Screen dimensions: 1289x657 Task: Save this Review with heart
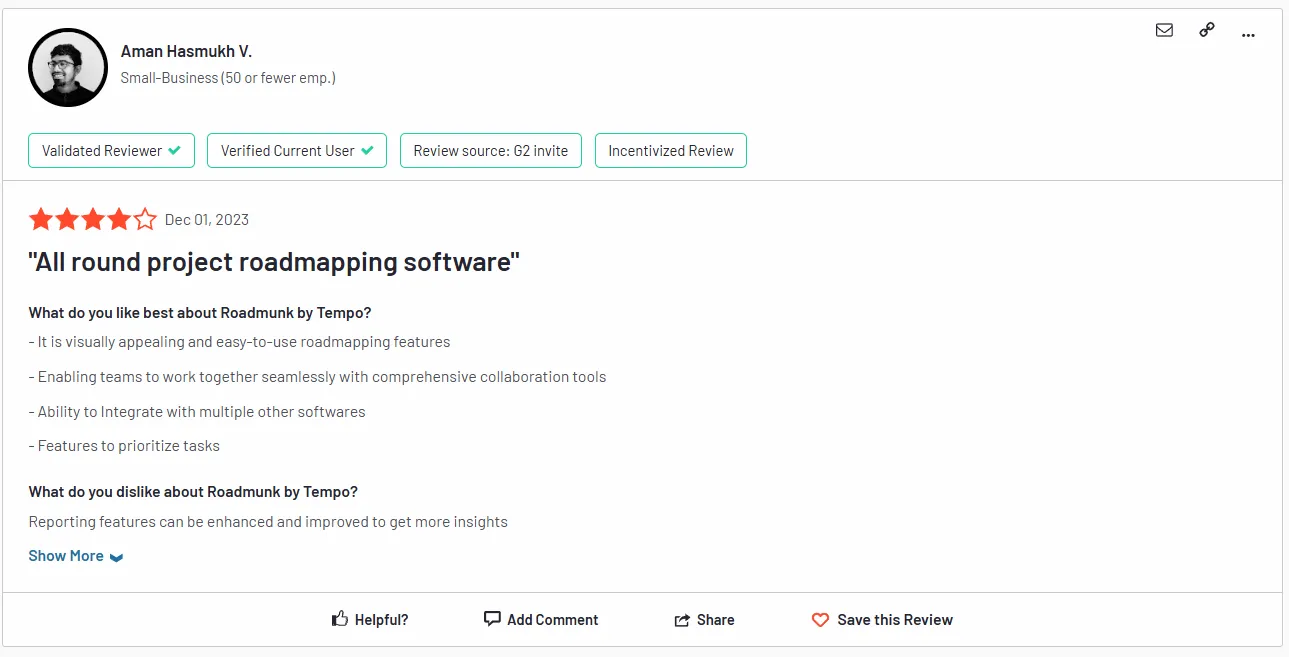click(x=882, y=620)
